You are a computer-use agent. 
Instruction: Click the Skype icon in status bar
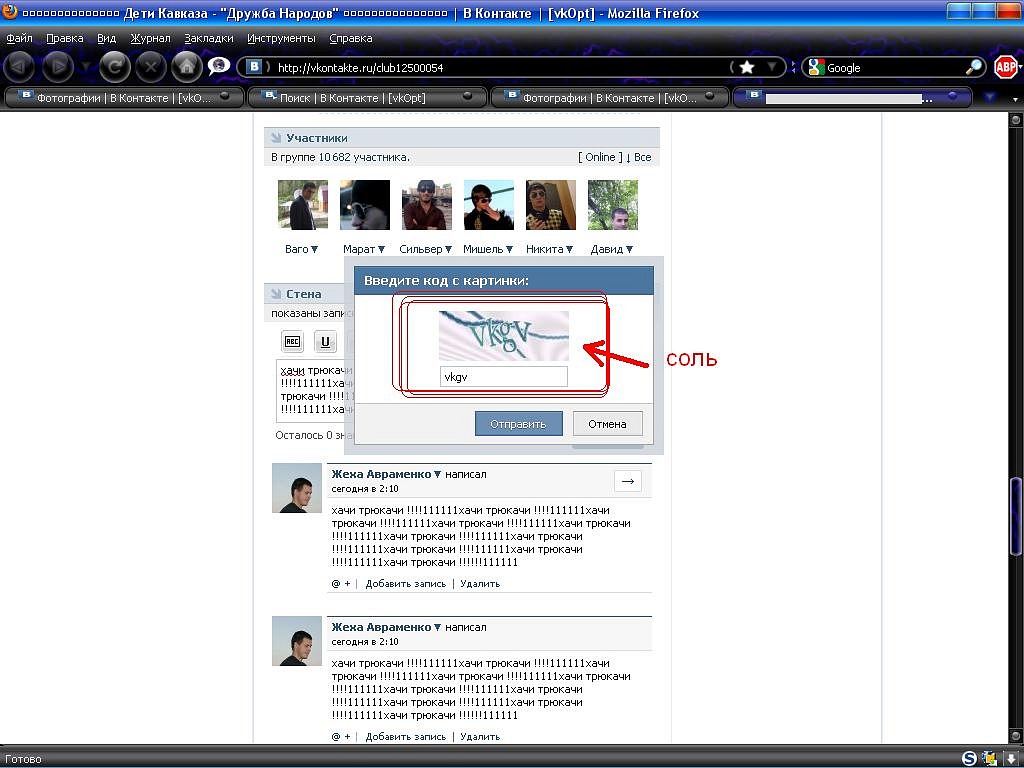[x=969, y=758]
